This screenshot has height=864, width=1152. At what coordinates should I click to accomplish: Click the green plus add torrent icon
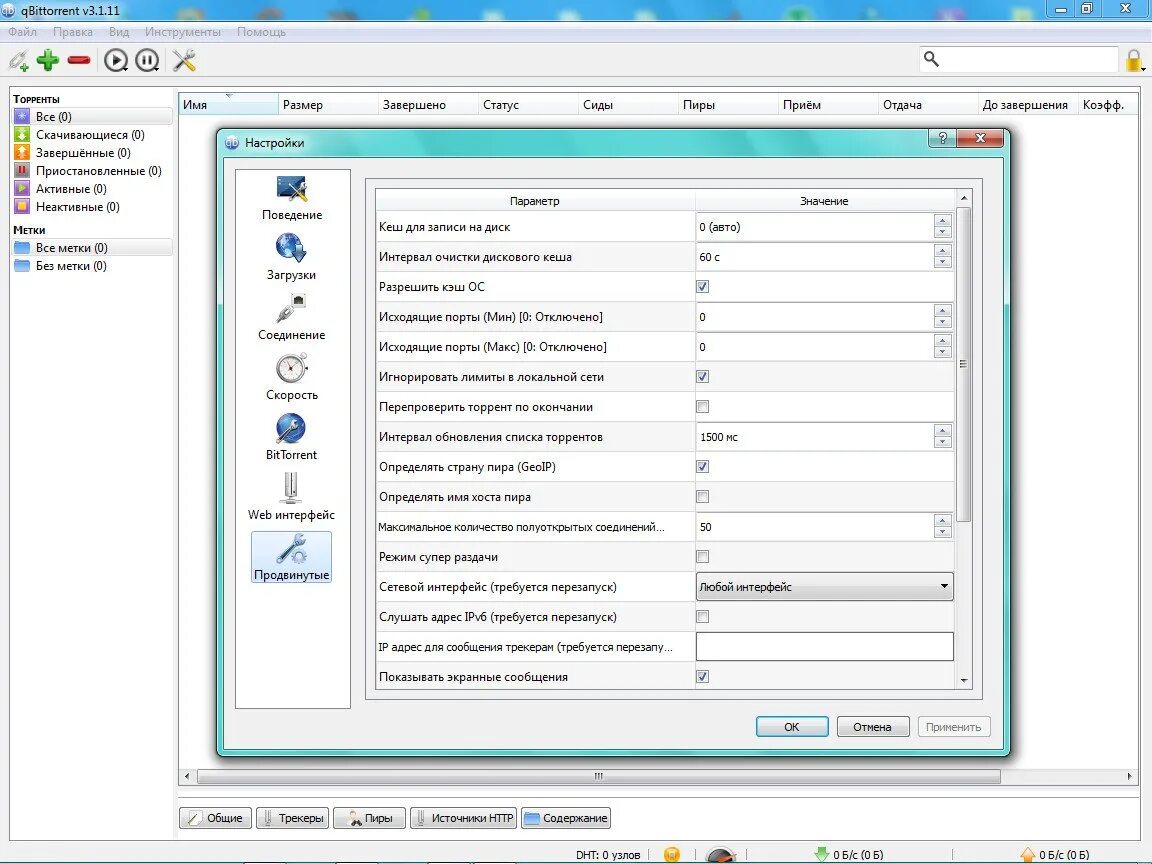tap(48, 60)
